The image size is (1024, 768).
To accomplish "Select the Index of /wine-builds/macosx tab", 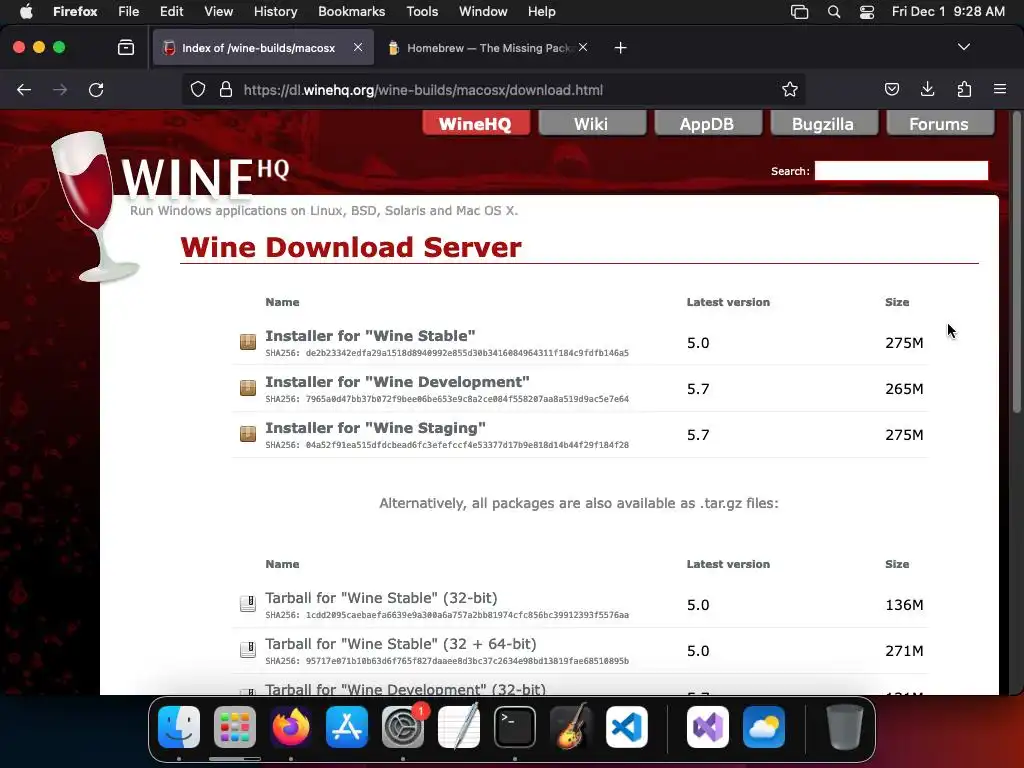I will (x=263, y=48).
